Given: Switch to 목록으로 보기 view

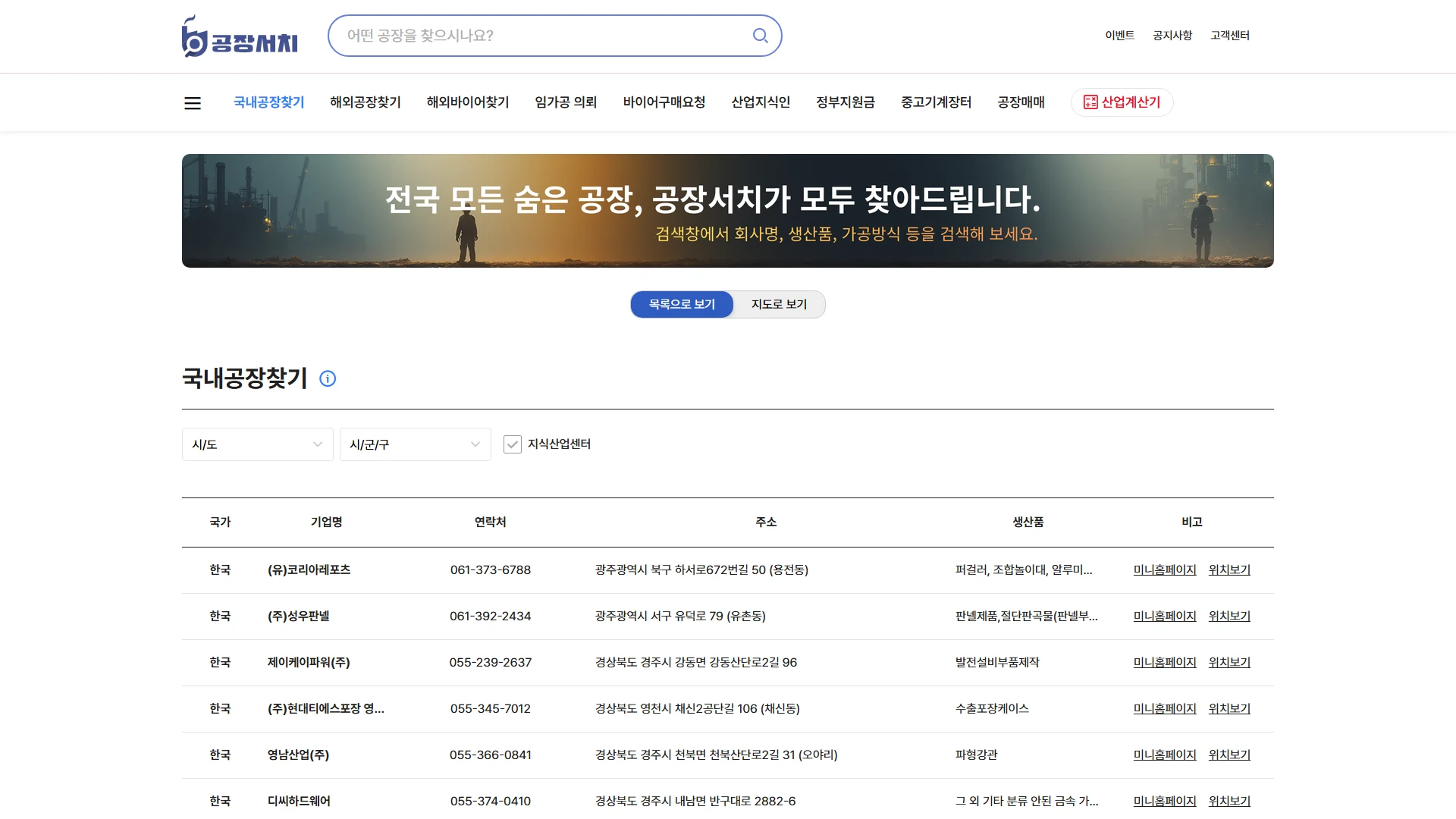Looking at the screenshot, I should [x=682, y=304].
